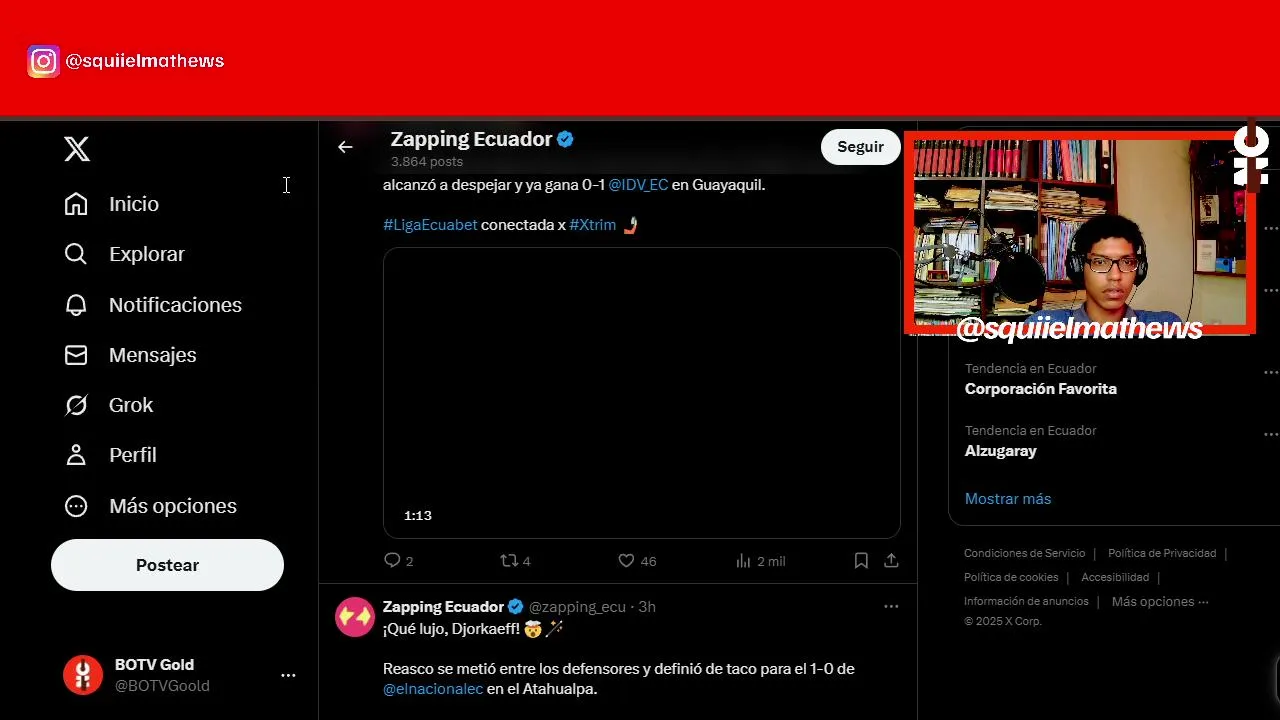Like the post with 46 likes

coord(637,561)
